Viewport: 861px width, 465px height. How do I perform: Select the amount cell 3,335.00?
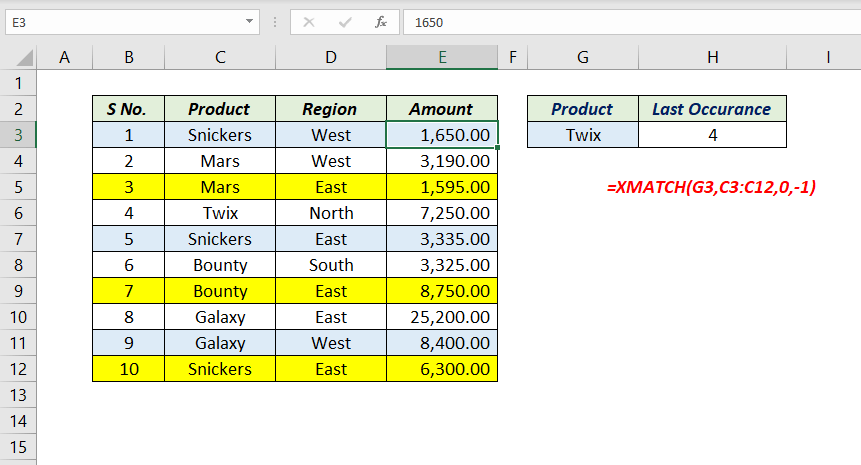pos(442,239)
